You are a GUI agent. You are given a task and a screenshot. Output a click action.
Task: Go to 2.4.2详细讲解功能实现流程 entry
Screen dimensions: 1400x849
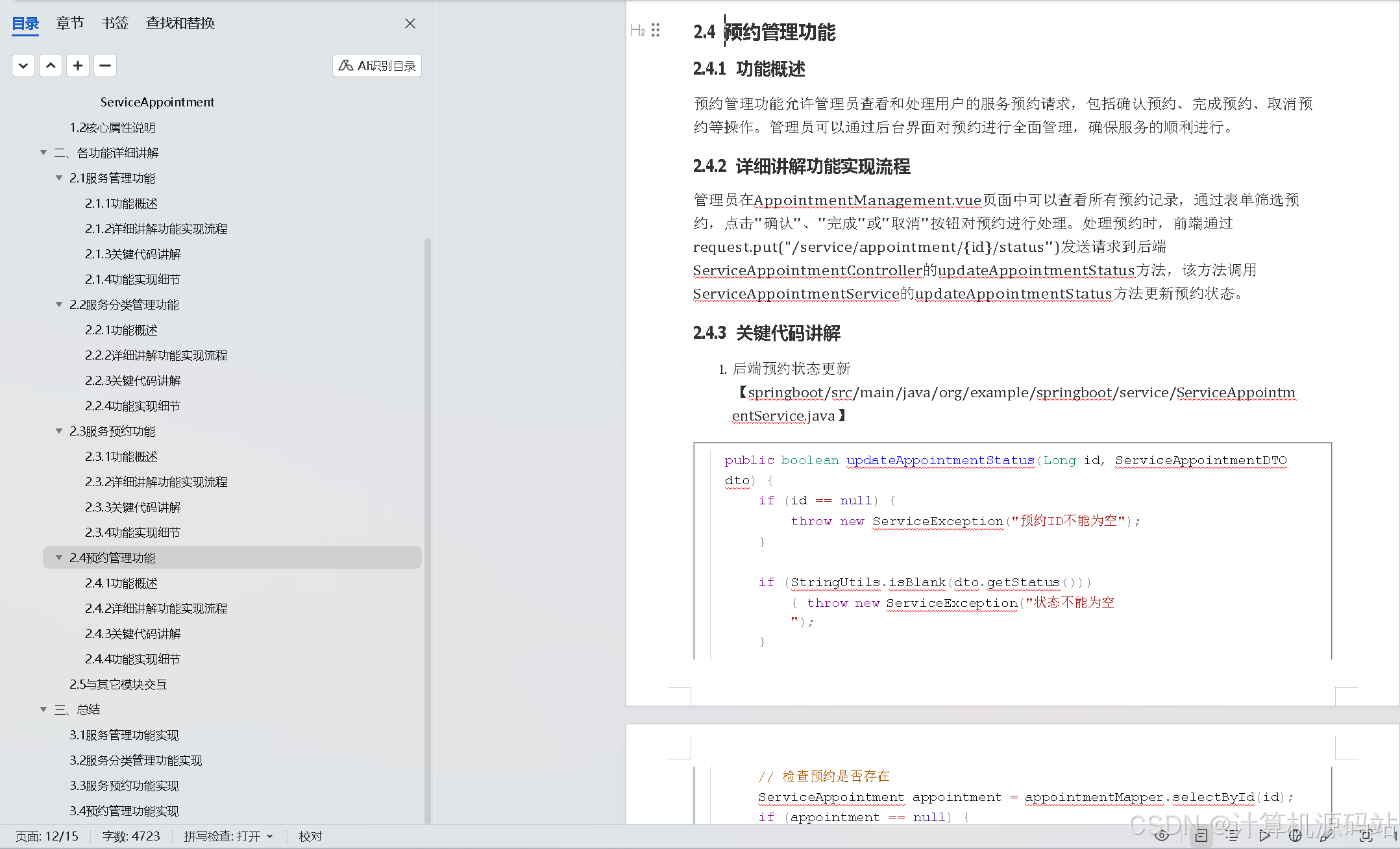coord(156,608)
